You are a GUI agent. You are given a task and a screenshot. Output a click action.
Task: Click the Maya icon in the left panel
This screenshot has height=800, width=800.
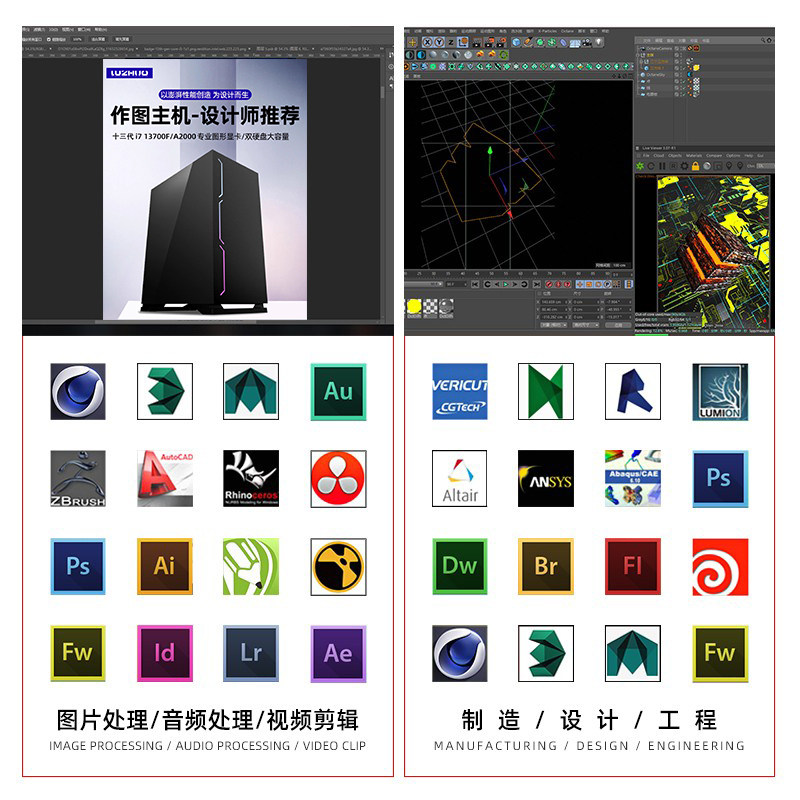(251, 391)
